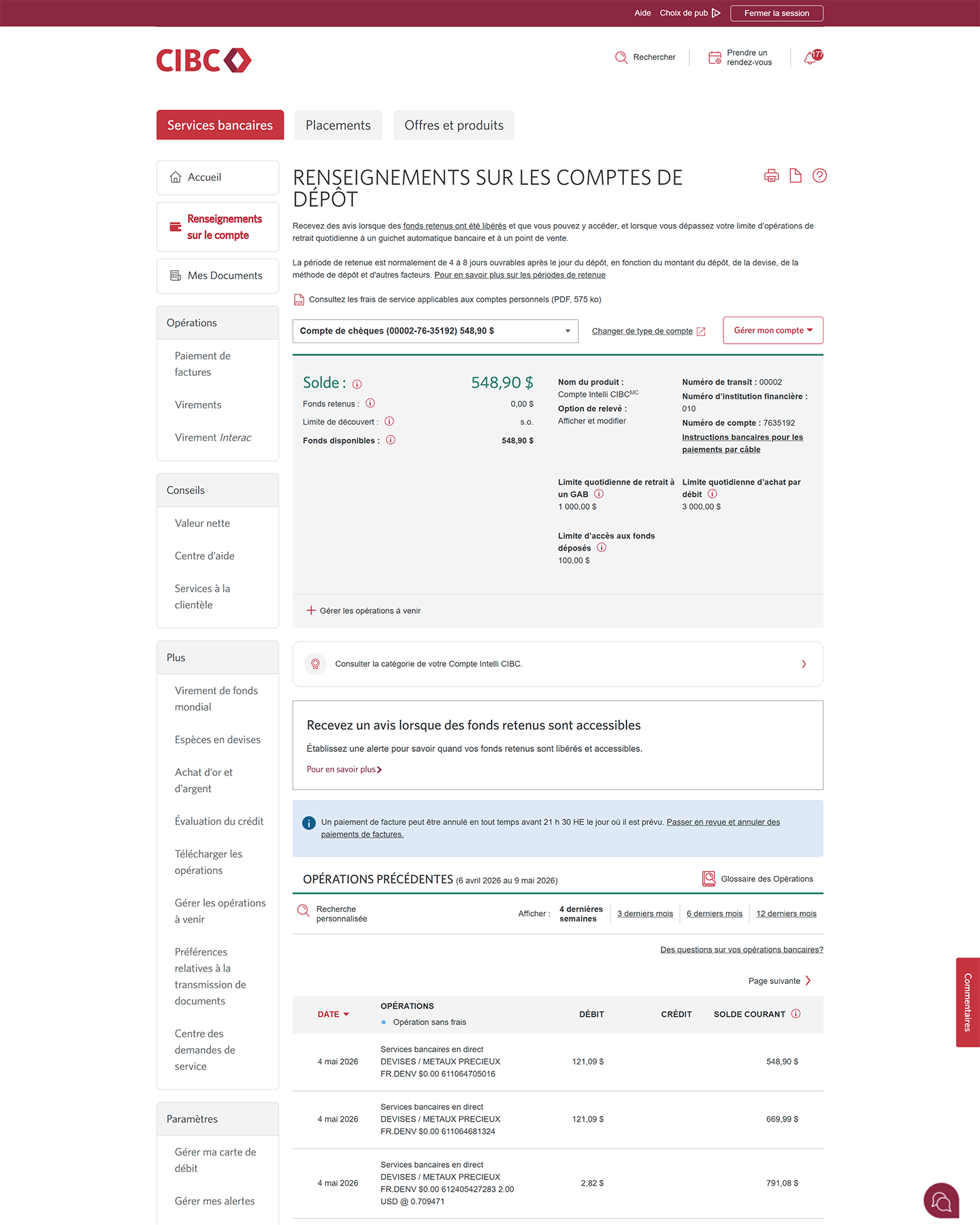This screenshot has width=980, height=1225.
Task: Click Afficher et modifier under Option de relevé
Action: coord(592,421)
